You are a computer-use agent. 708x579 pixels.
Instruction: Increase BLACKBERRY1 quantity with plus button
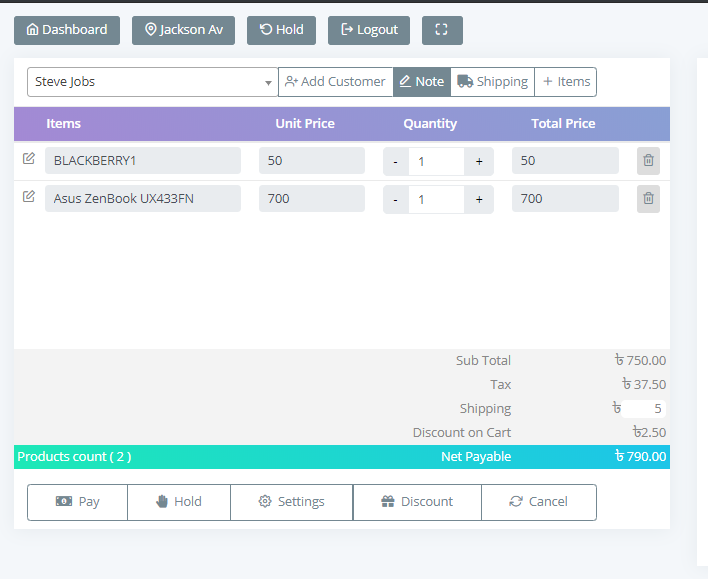479,161
